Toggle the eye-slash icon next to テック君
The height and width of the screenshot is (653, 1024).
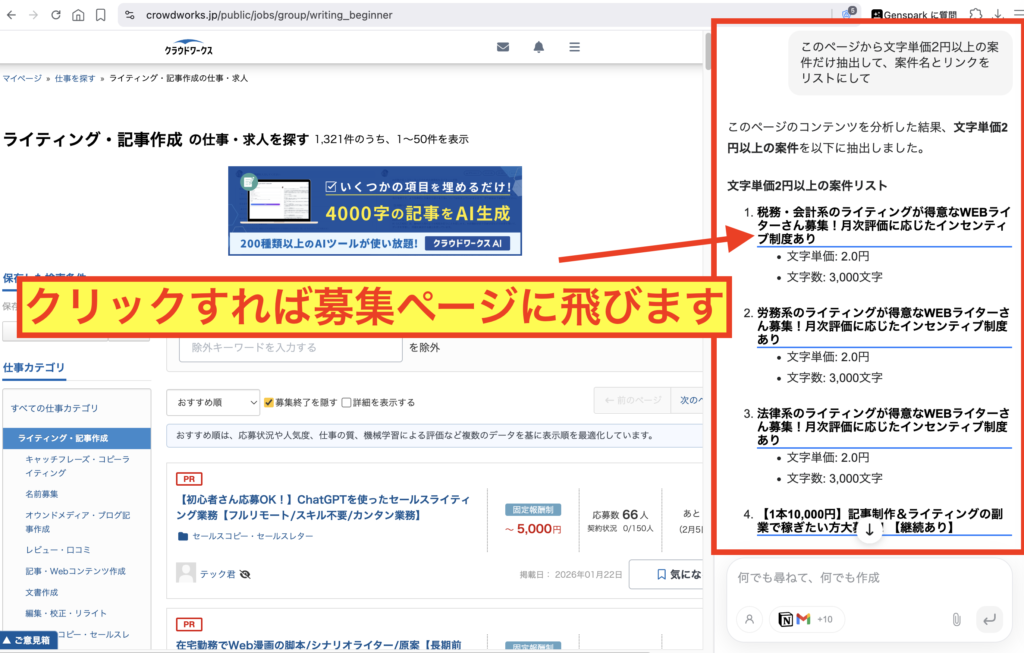click(245, 574)
